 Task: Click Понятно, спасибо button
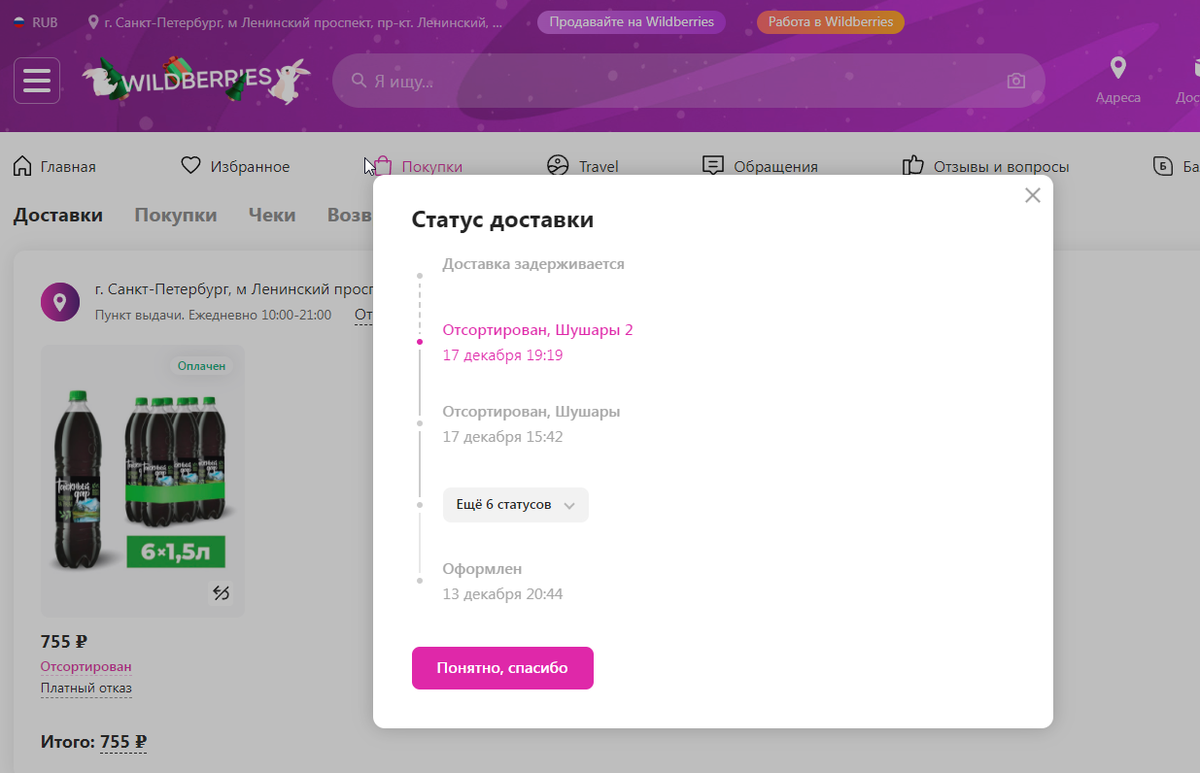click(503, 668)
